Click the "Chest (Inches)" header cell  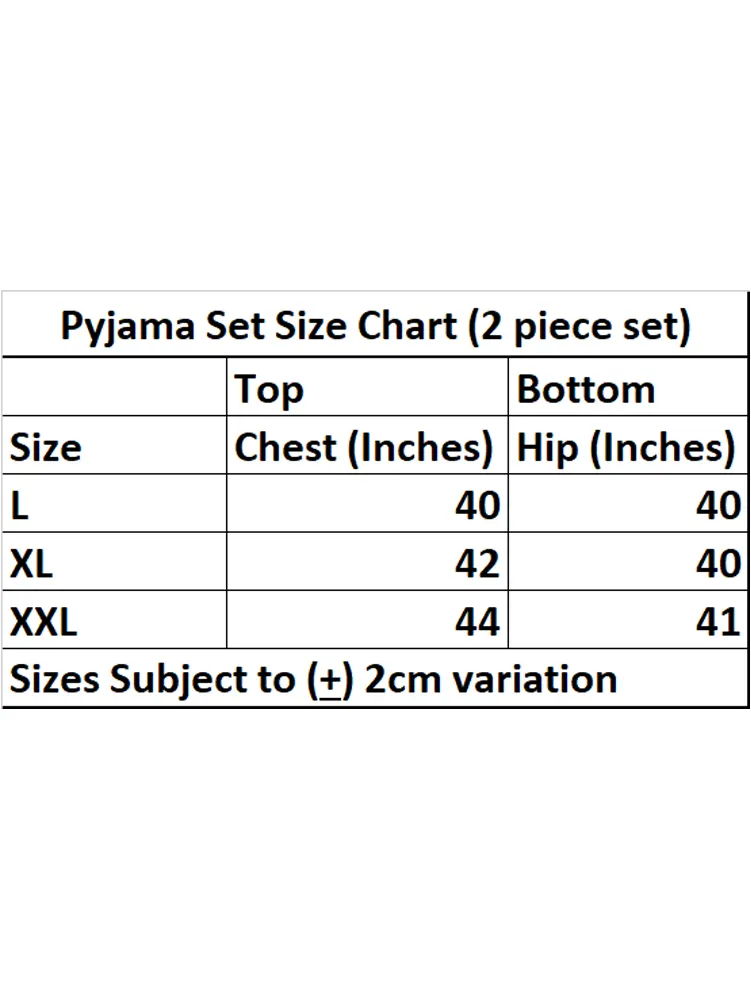(x=364, y=447)
